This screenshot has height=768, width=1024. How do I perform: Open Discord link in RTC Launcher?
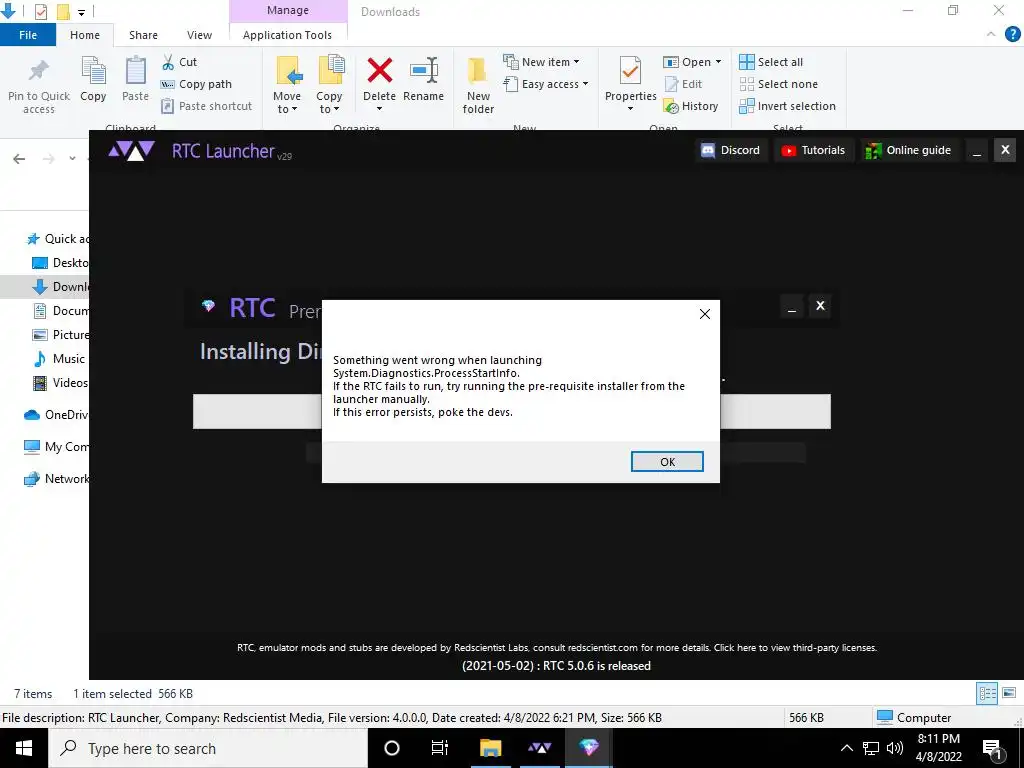point(730,150)
